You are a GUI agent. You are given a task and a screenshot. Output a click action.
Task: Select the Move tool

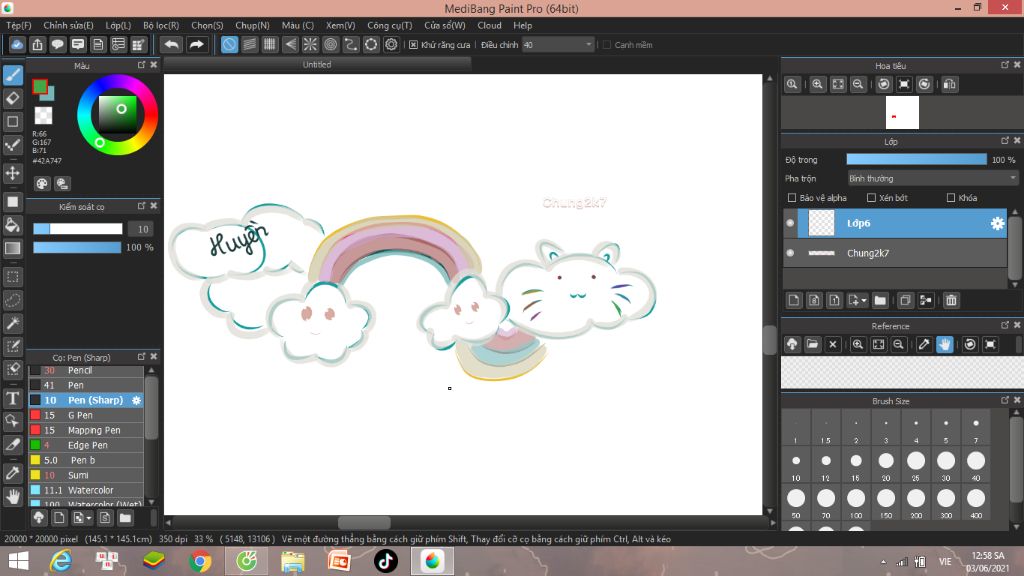click(x=13, y=172)
